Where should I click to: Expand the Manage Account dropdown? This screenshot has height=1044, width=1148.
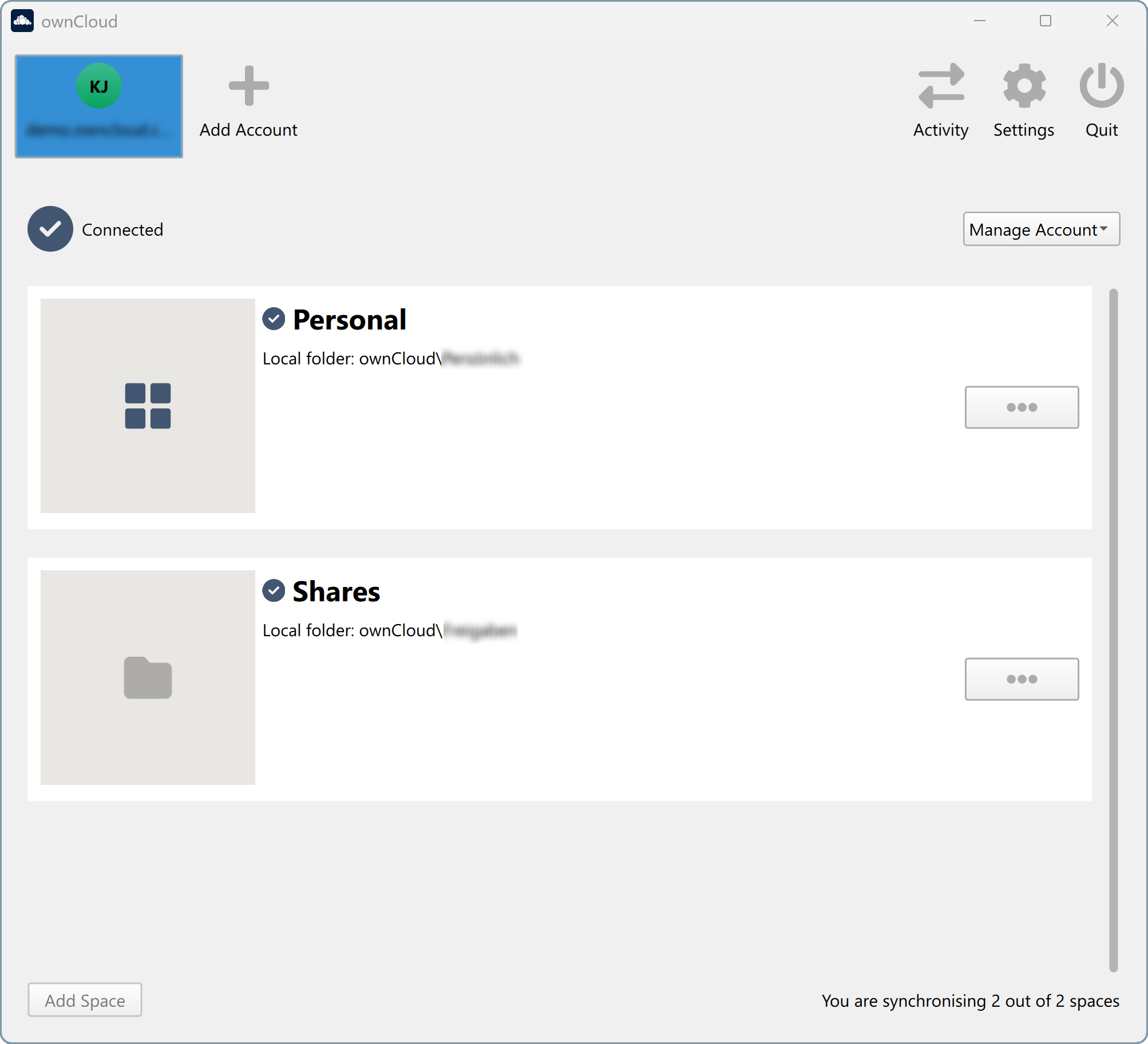pos(1042,229)
